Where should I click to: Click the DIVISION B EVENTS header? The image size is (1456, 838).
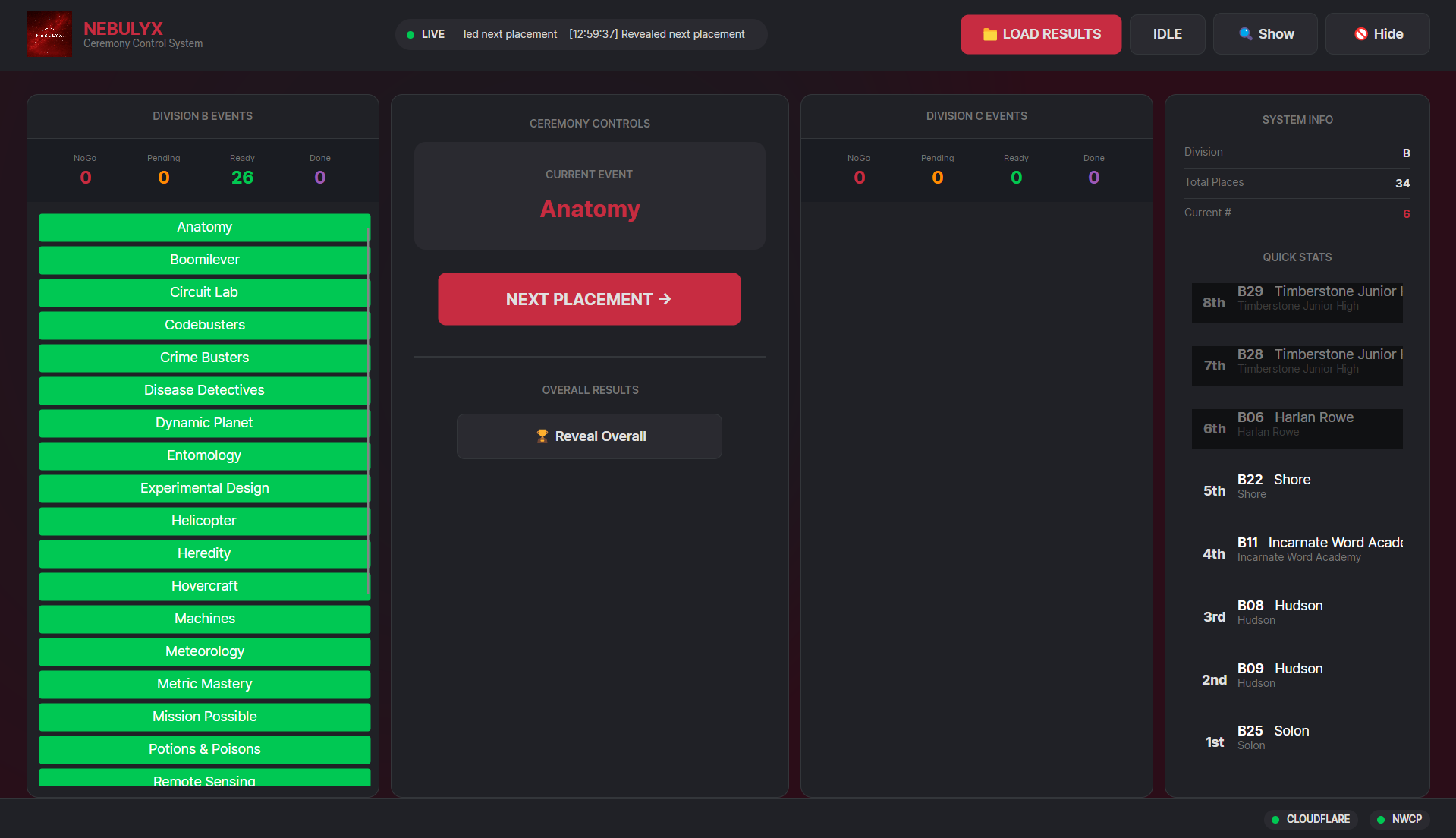203,116
